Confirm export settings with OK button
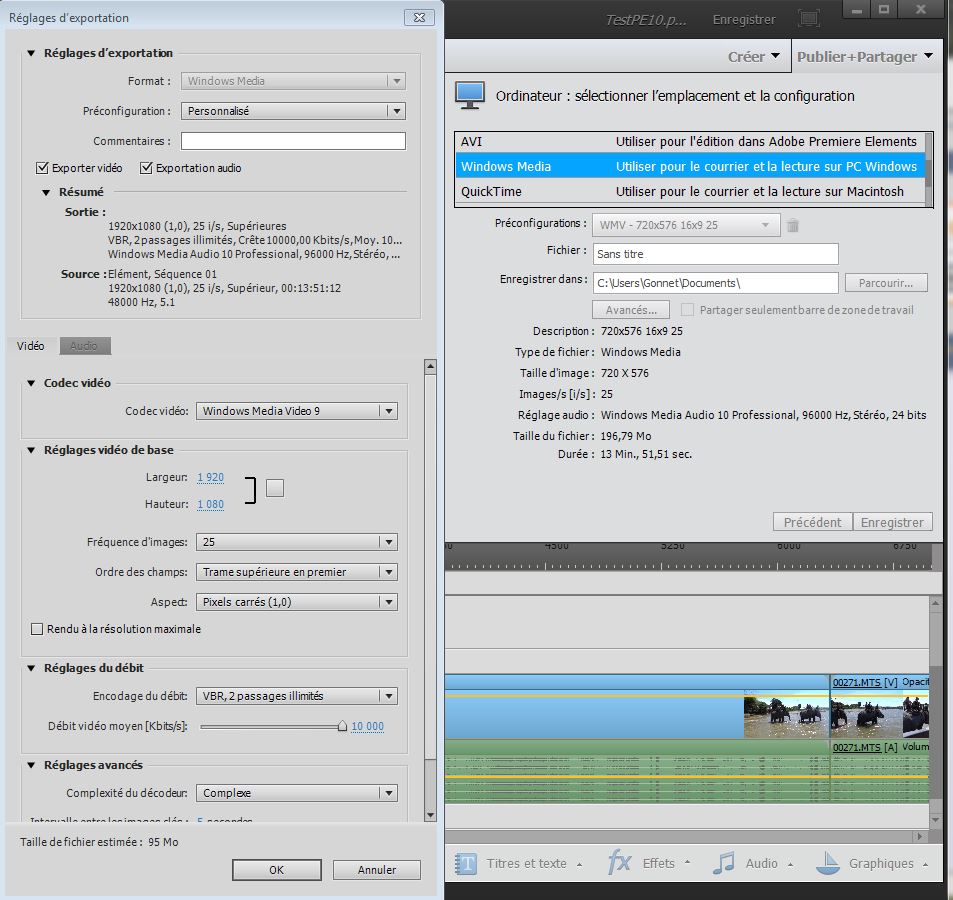Viewport: 953px width, 900px height. pos(277,870)
